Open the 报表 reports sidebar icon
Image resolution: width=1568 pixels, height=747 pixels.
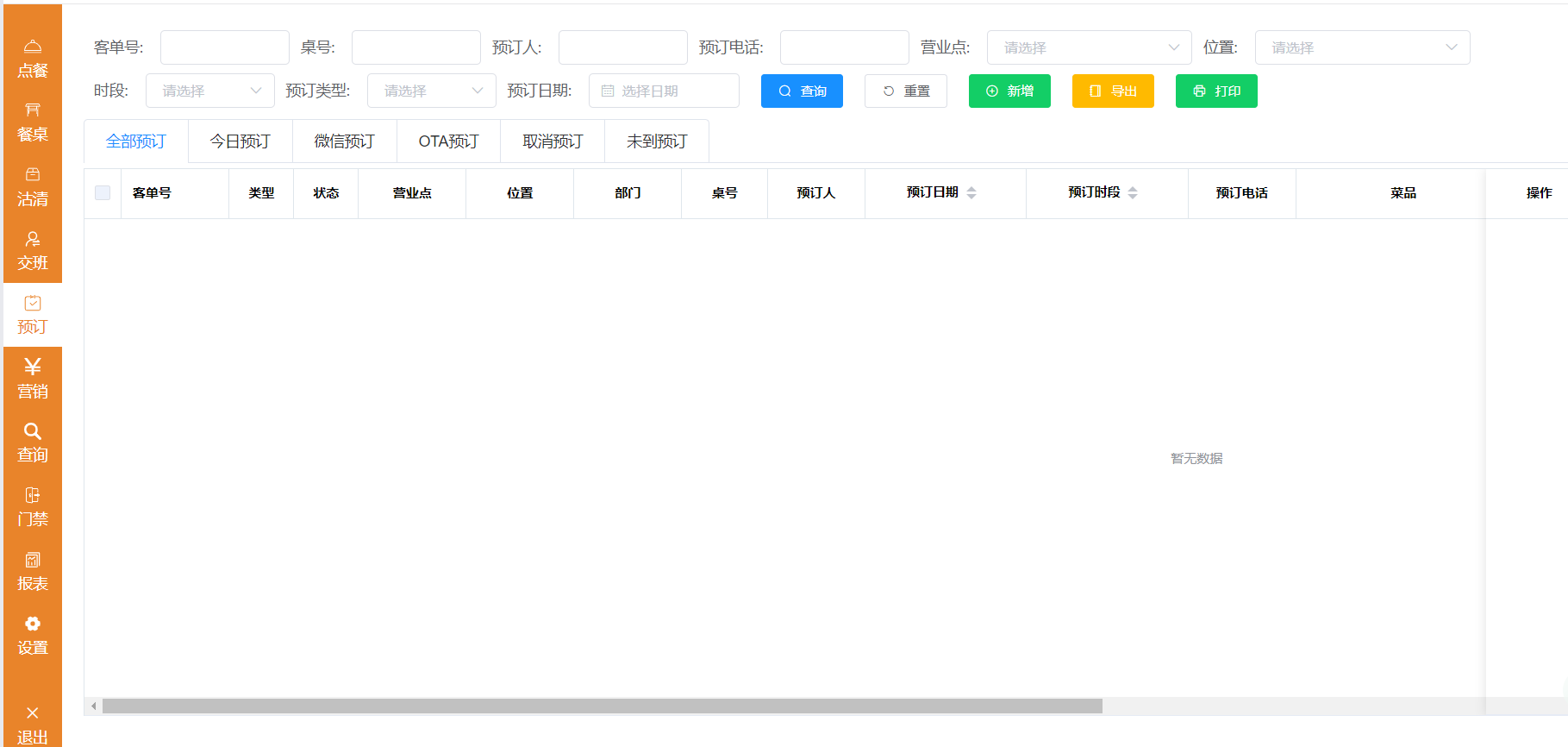point(33,571)
